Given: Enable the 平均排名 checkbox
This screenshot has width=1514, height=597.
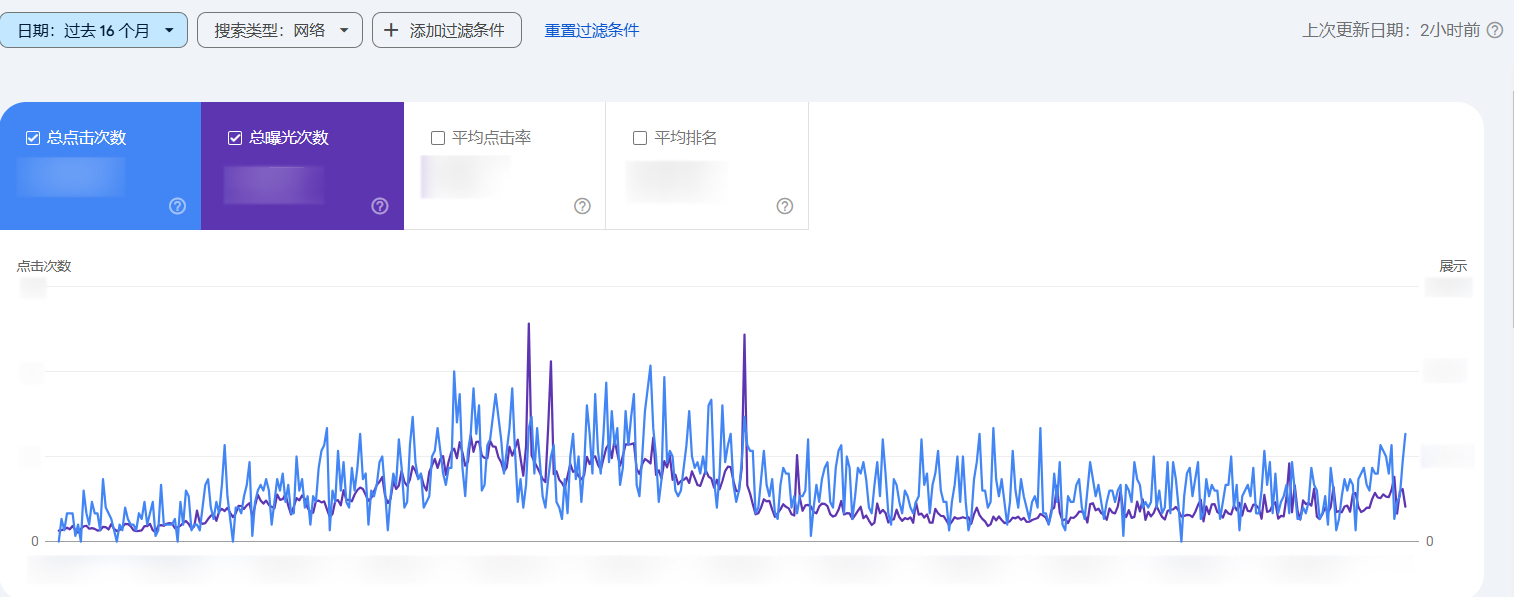Looking at the screenshot, I should (639, 137).
